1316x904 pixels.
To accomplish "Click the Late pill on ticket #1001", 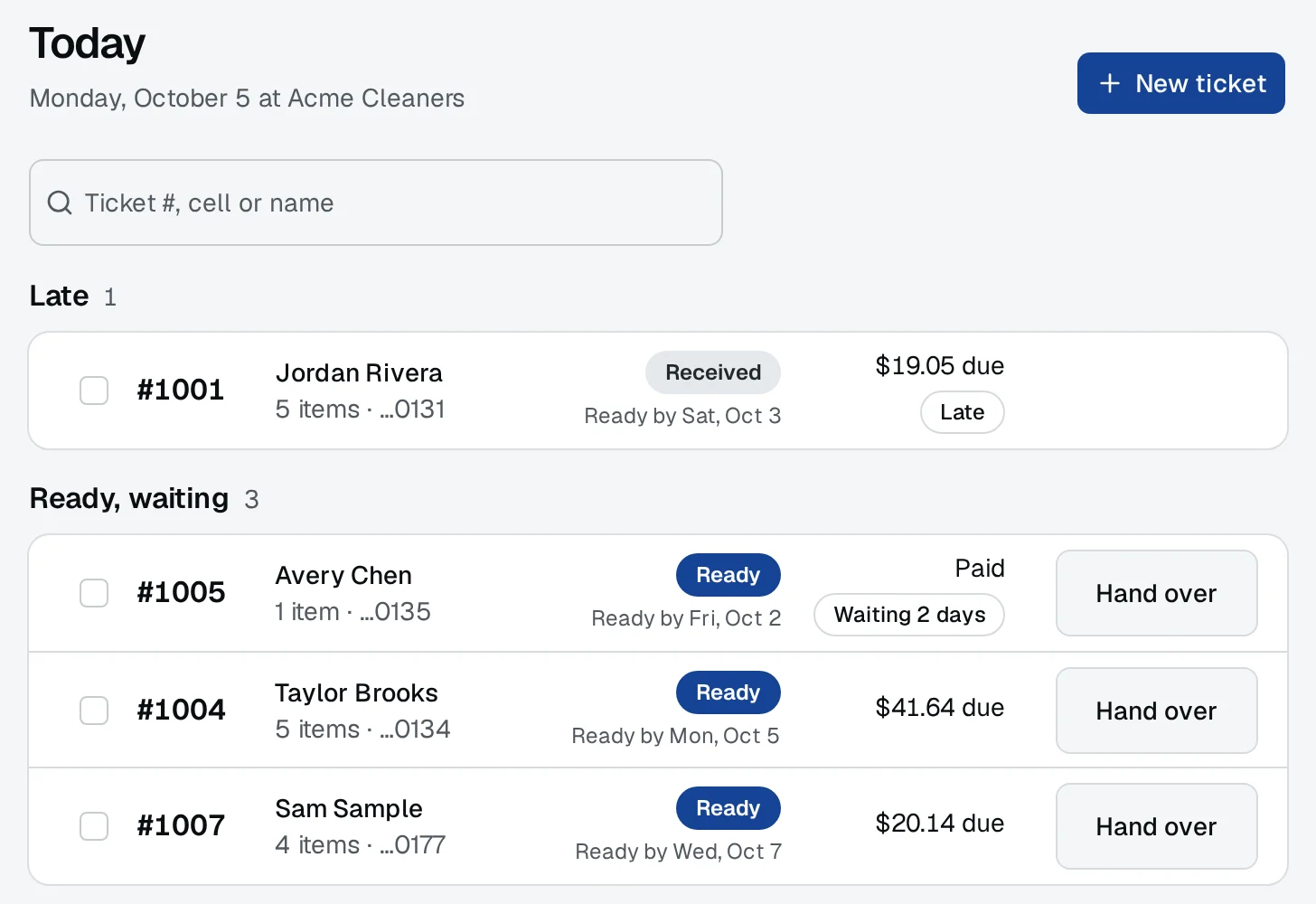I will [962, 412].
